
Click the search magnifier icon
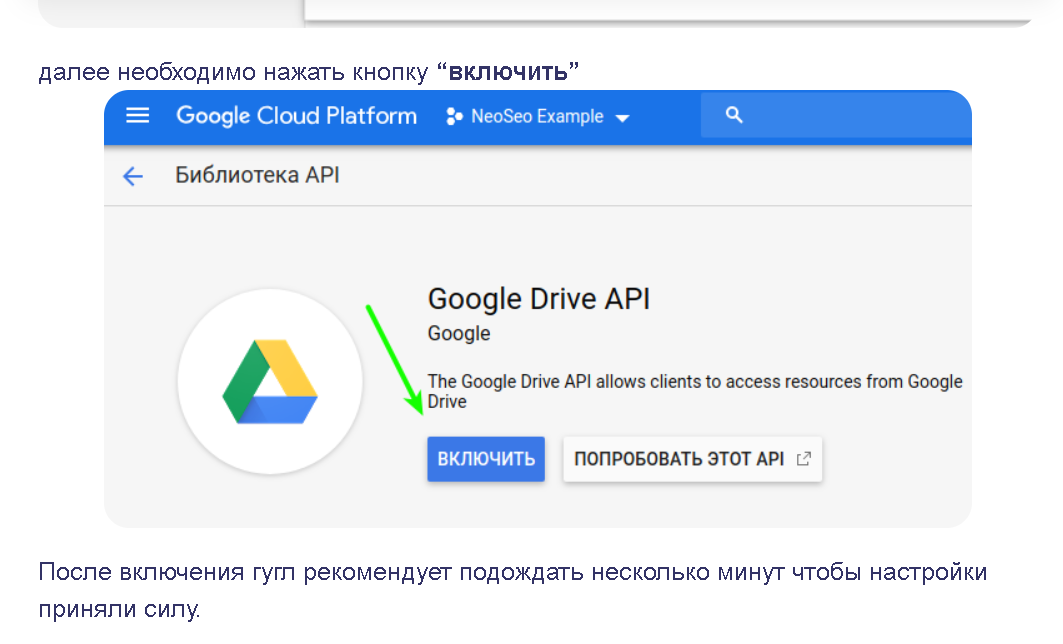point(734,115)
